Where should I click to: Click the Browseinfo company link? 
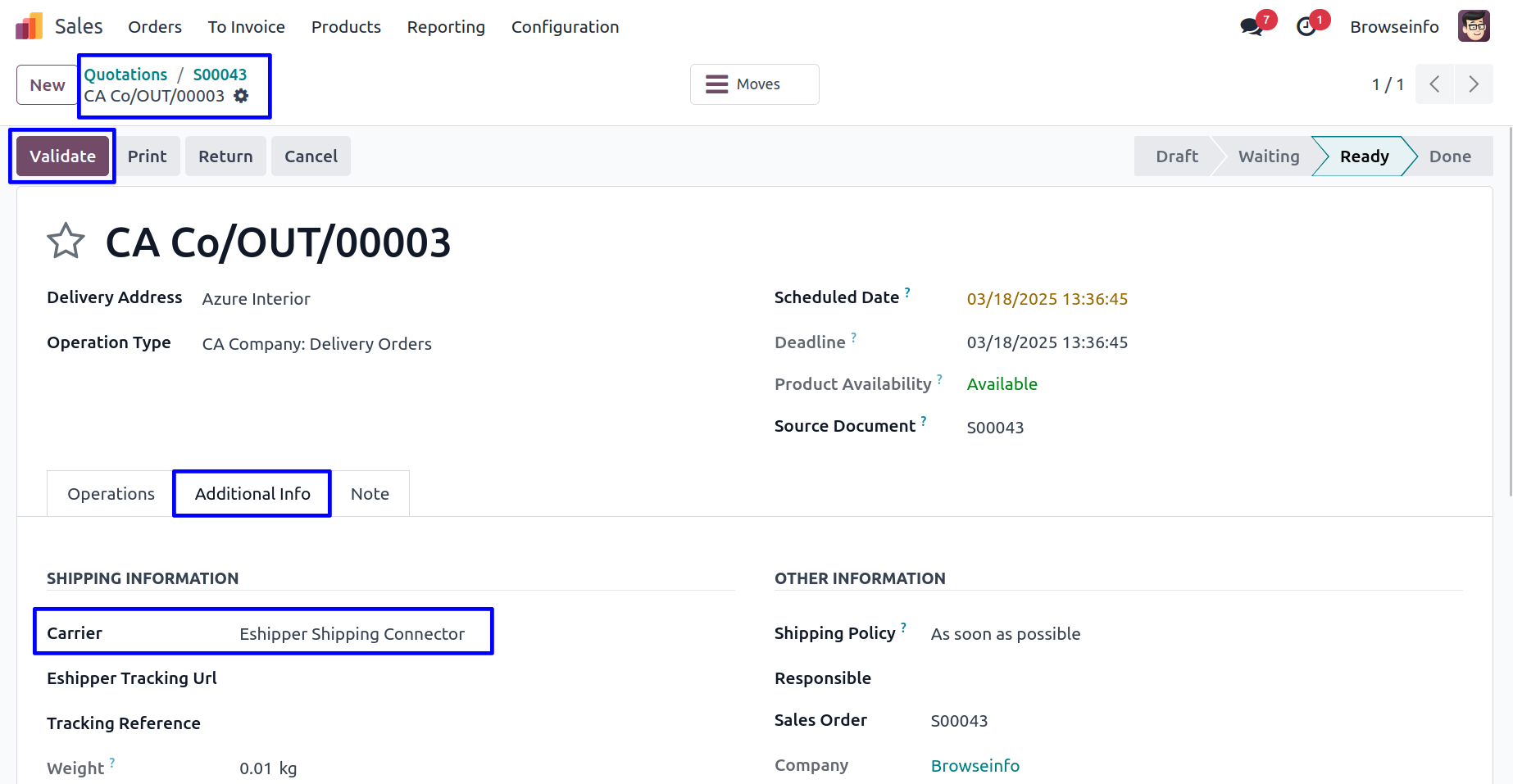point(975,766)
